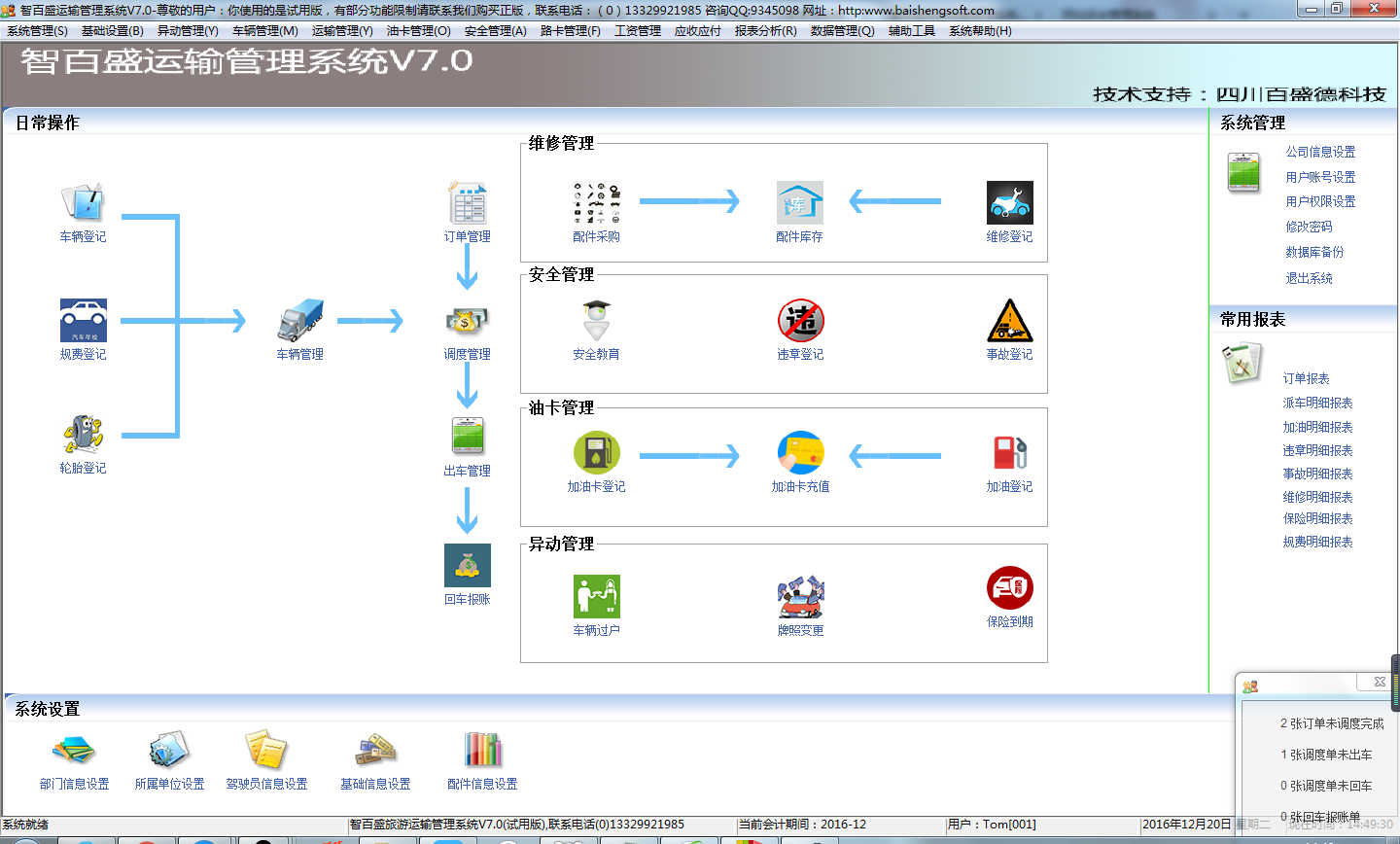Screen dimensions: 1400x844
Task: Open the 安全教育 safety education icon
Action: click(596, 320)
